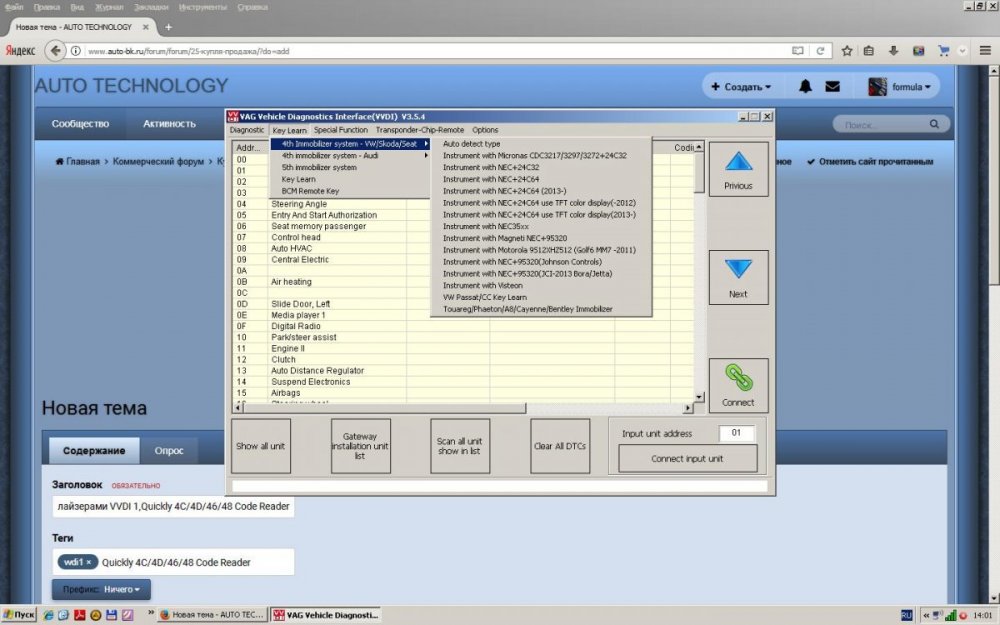
Task: Open the Префикс: Ничего dropdown
Action: coord(101,590)
